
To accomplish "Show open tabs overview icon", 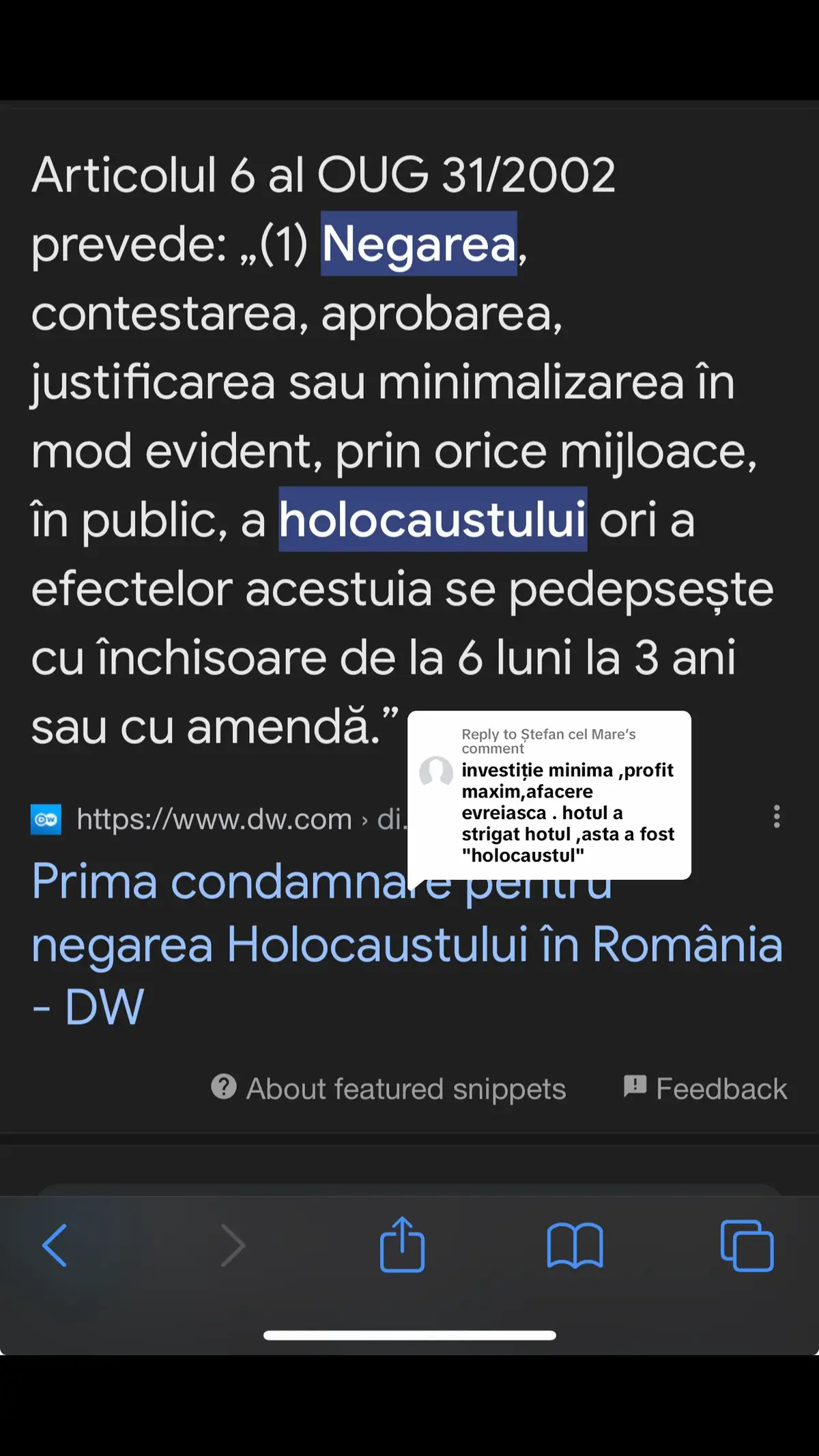I will 747,1246.
